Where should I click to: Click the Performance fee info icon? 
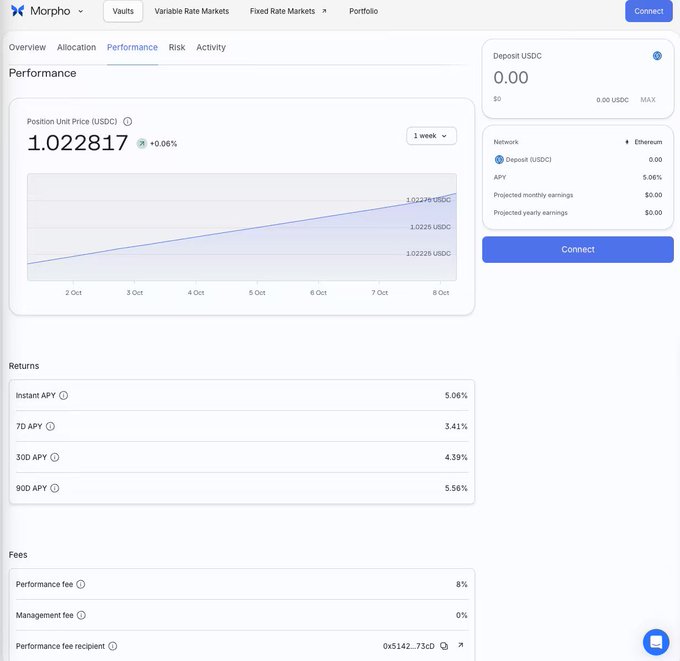coord(81,584)
